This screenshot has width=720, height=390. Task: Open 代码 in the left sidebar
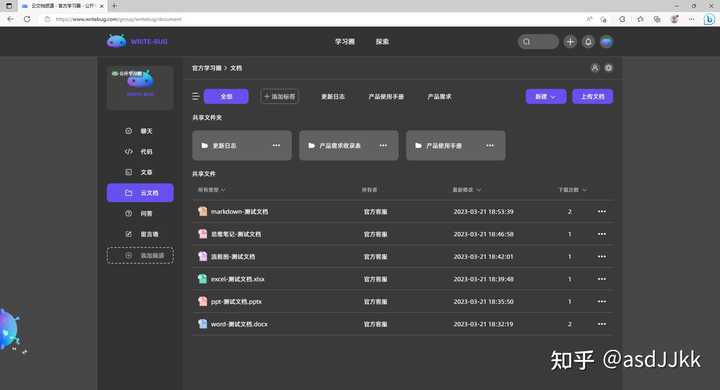[x=140, y=152]
